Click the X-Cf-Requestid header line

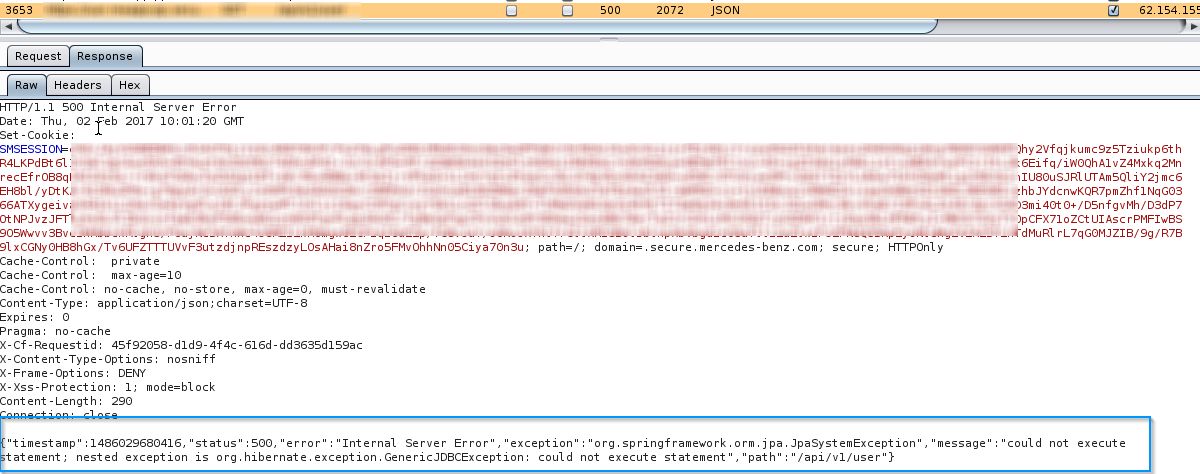click(x=181, y=345)
